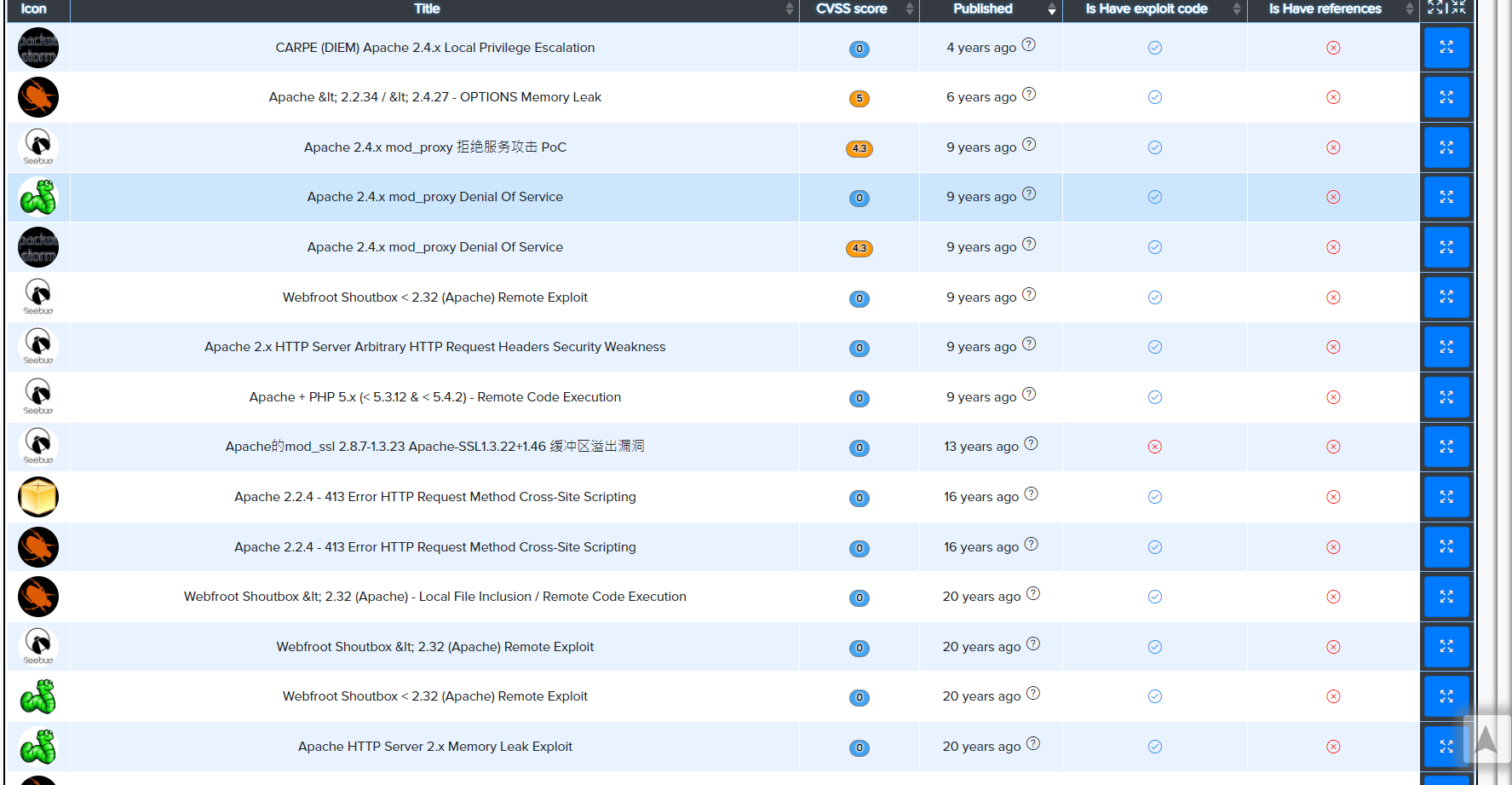Click the help icon next to '6 years ago'
Image resolution: width=1512 pixels, height=785 pixels.
tap(1029, 94)
